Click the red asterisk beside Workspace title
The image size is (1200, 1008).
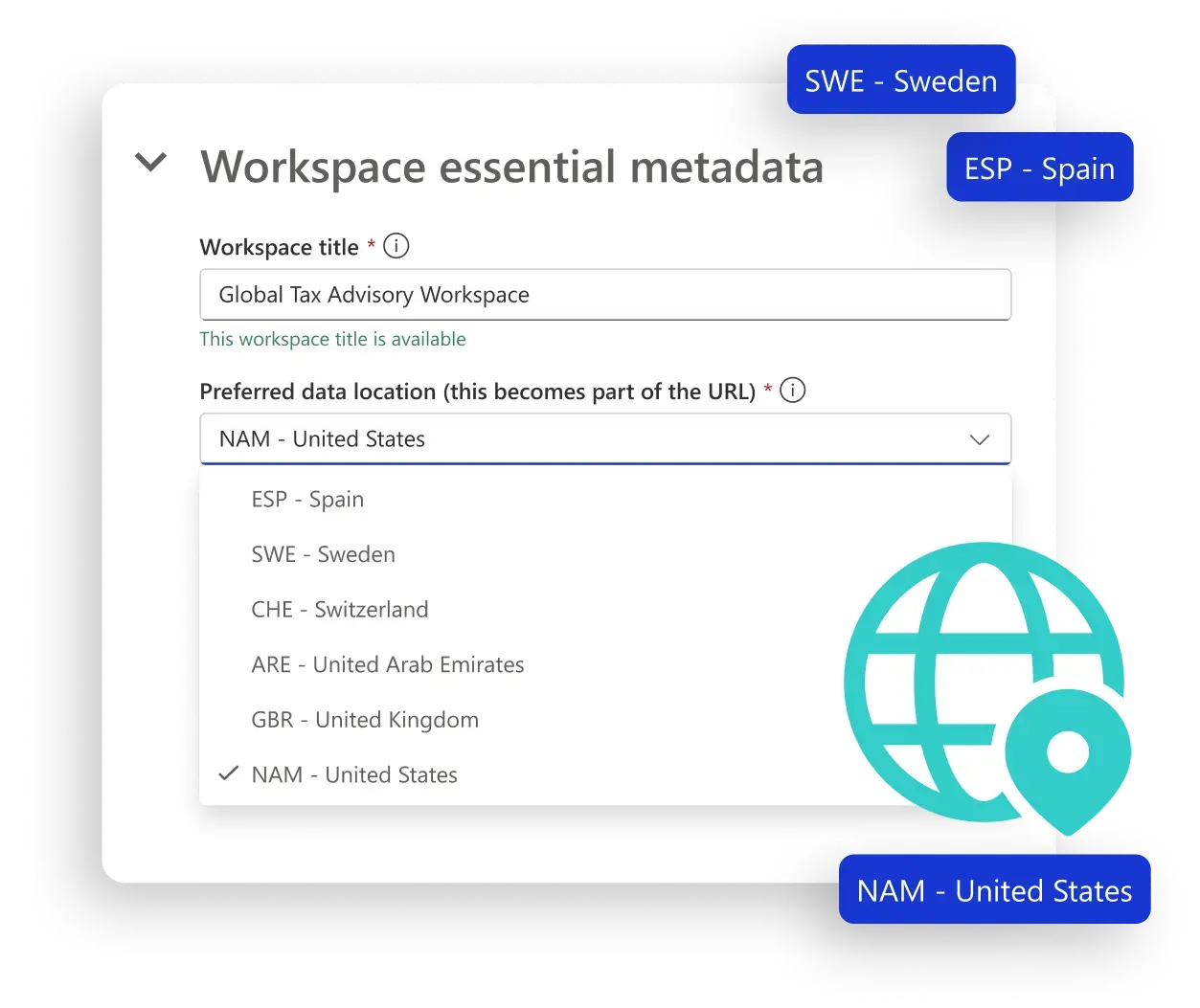[371, 246]
